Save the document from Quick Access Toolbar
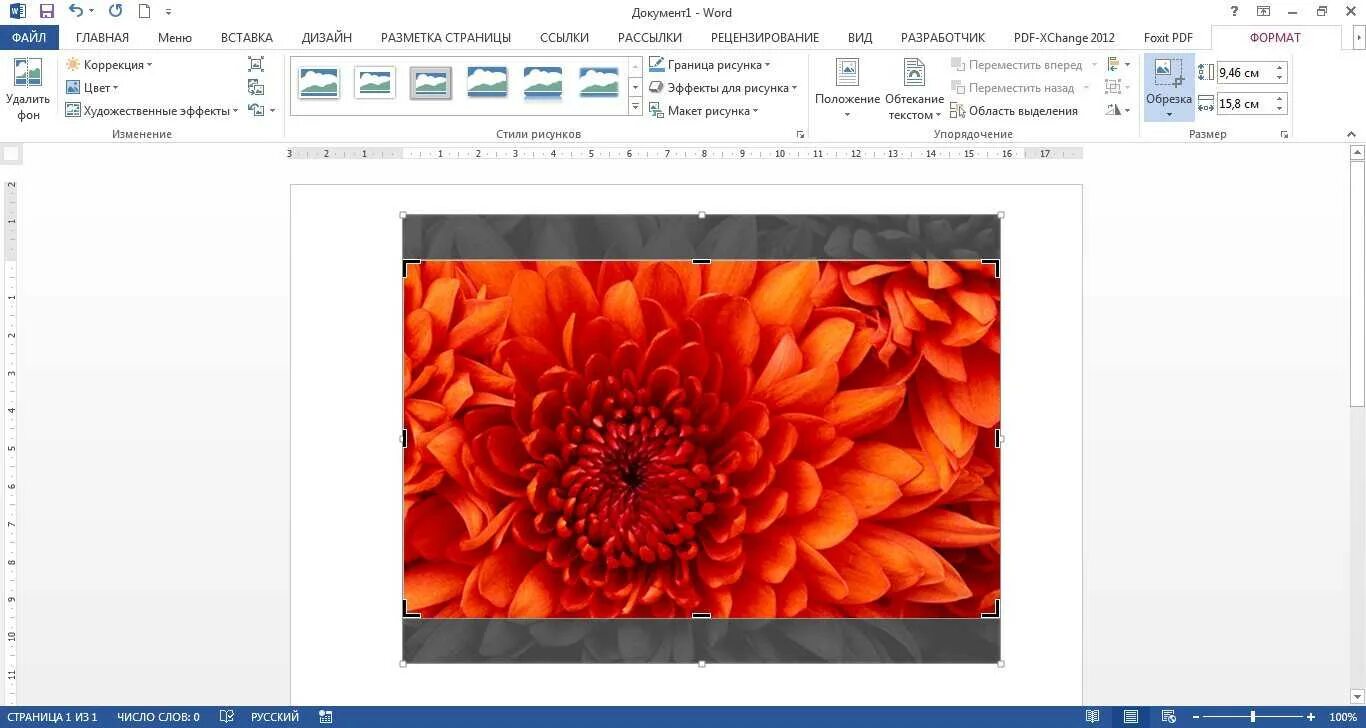This screenshot has height=728, width=1366. click(47, 12)
